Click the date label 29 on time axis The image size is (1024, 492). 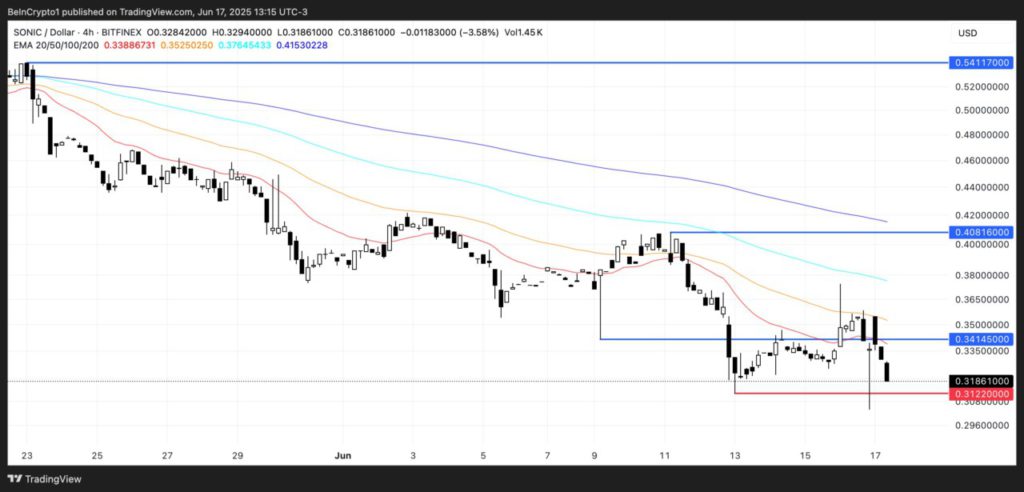(237, 455)
